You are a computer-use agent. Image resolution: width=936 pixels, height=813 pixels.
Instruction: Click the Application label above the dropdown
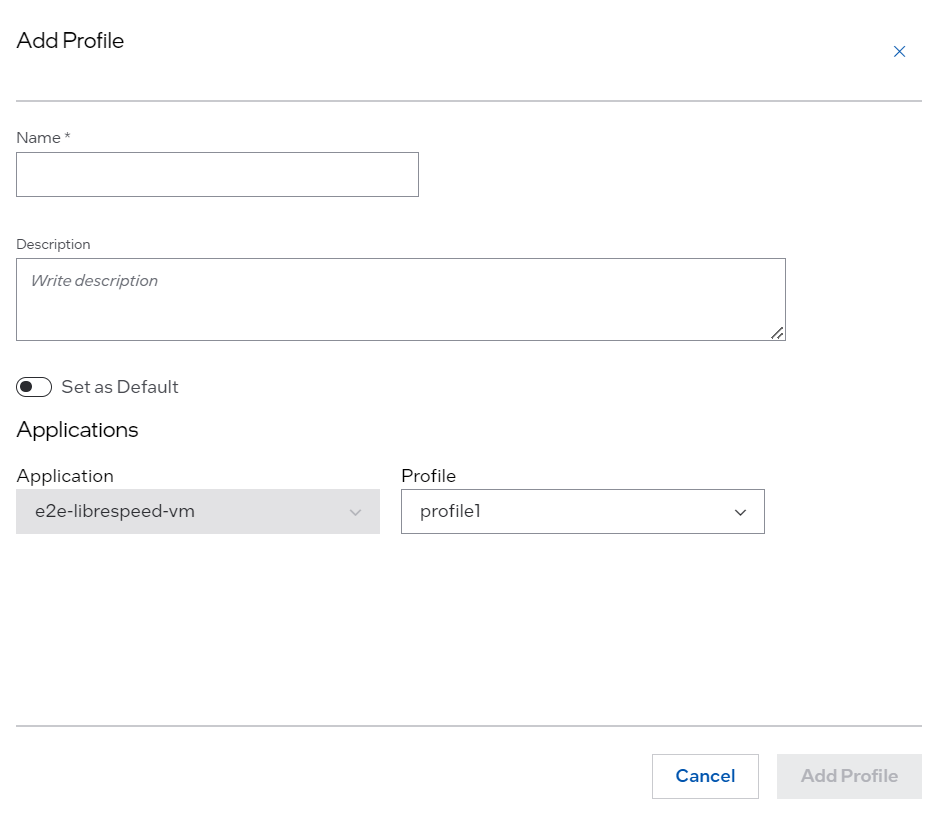click(x=65, y=476)
